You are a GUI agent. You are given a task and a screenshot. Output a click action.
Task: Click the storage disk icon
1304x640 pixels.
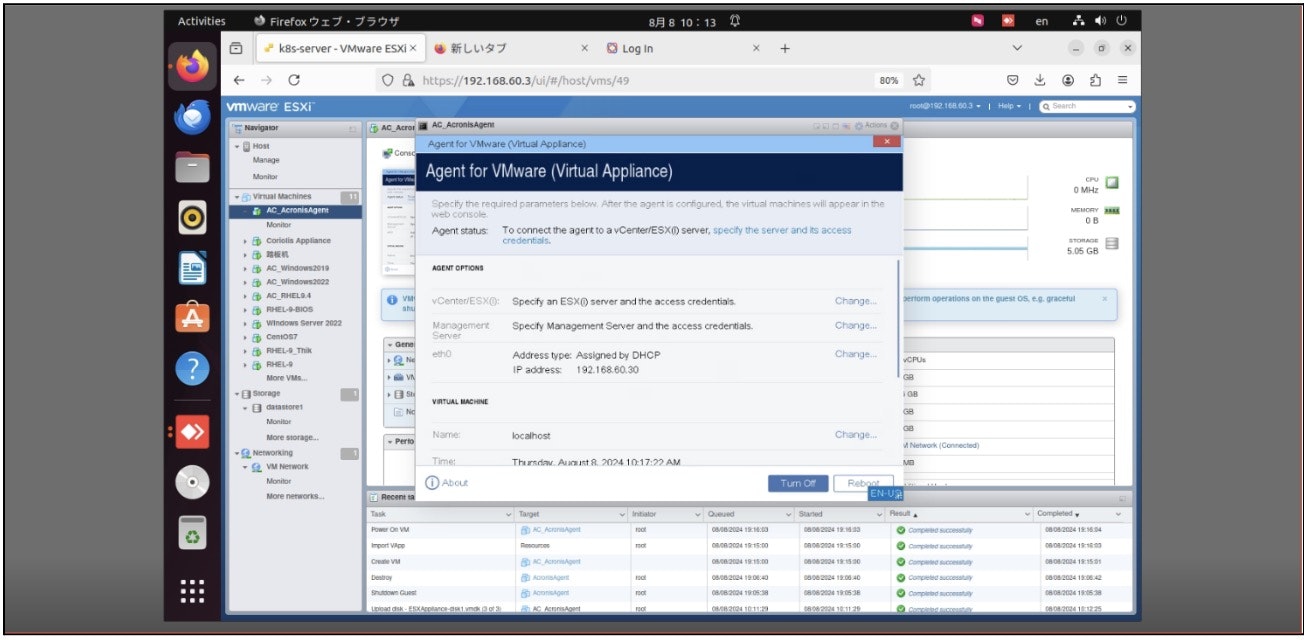[1112, 244]
